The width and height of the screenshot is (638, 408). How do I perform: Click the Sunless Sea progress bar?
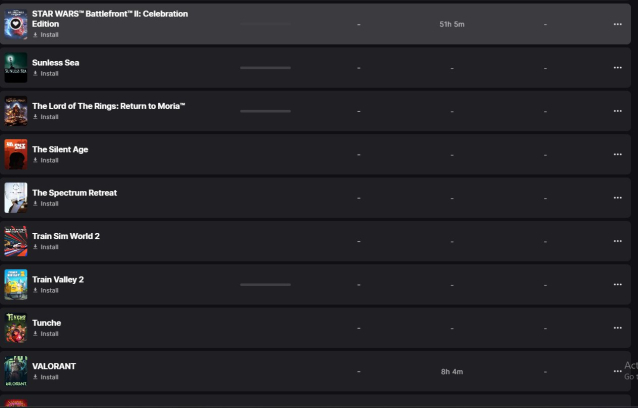pyautogui.click(x=265, y=68)
